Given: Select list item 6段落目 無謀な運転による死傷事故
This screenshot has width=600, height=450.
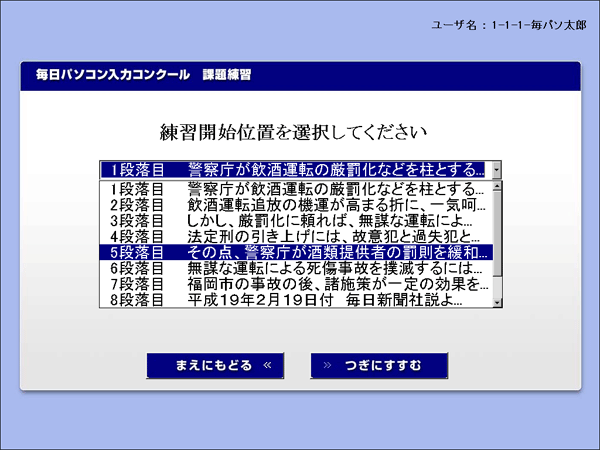Looking at the screenshot, I should coord(296,268).
